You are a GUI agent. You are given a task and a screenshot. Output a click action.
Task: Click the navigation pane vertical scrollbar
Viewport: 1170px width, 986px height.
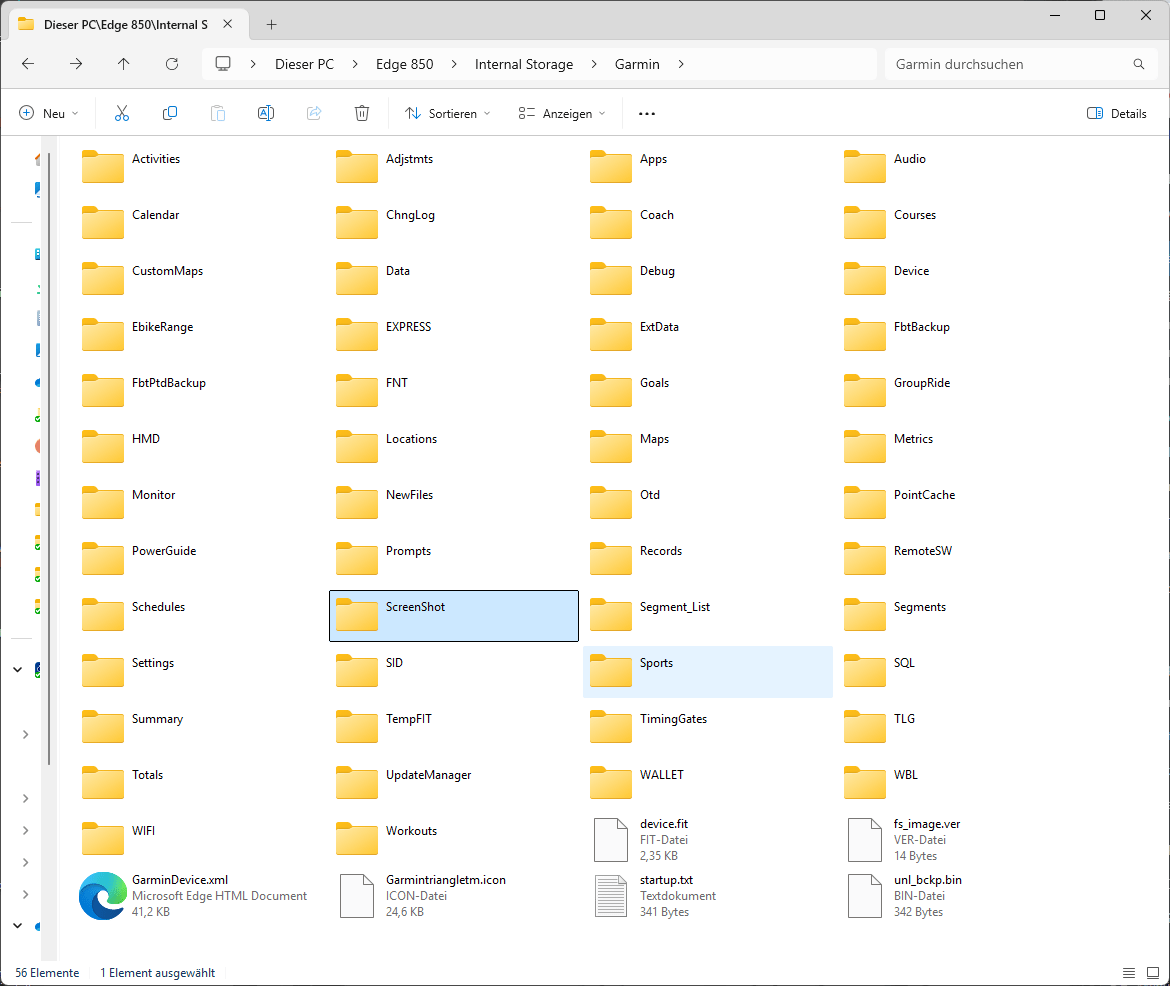point(49,458)
